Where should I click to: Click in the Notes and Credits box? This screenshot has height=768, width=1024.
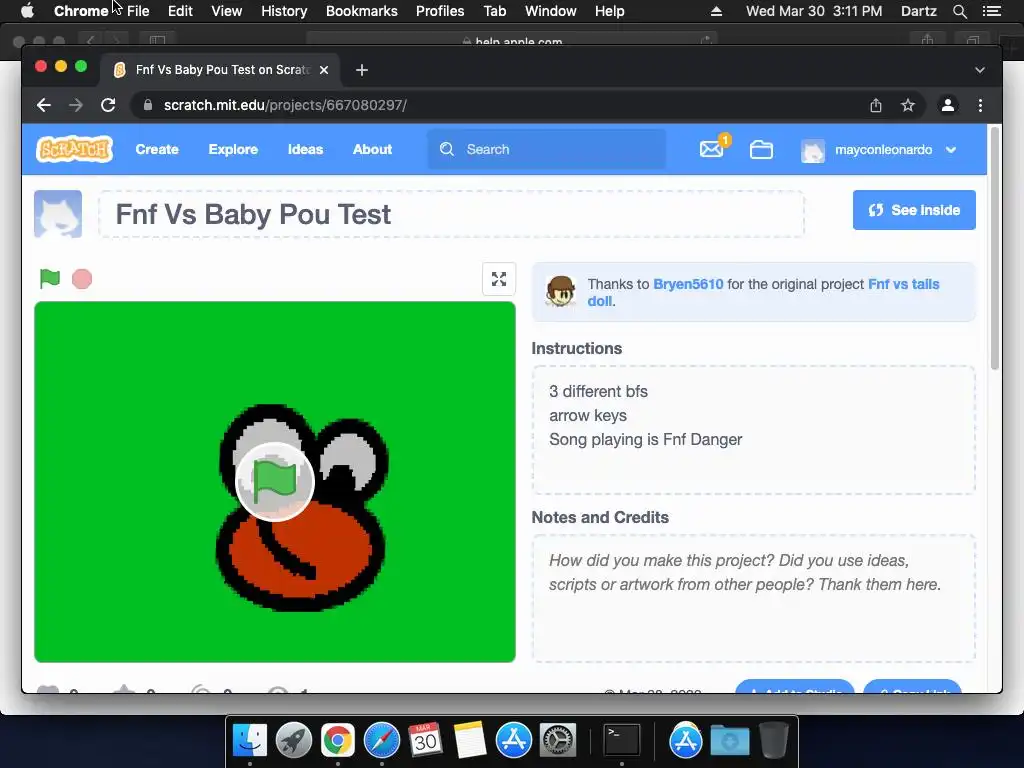(x=754, y=598)
